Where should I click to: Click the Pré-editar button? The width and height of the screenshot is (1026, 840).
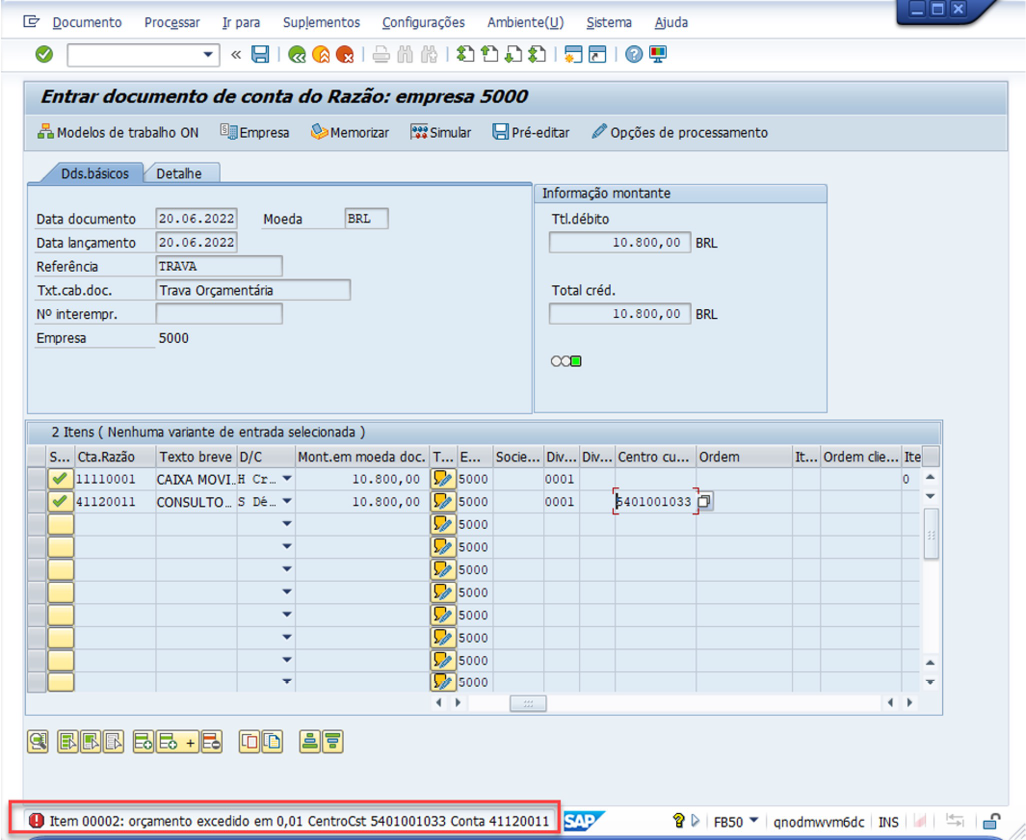point(531,132)
